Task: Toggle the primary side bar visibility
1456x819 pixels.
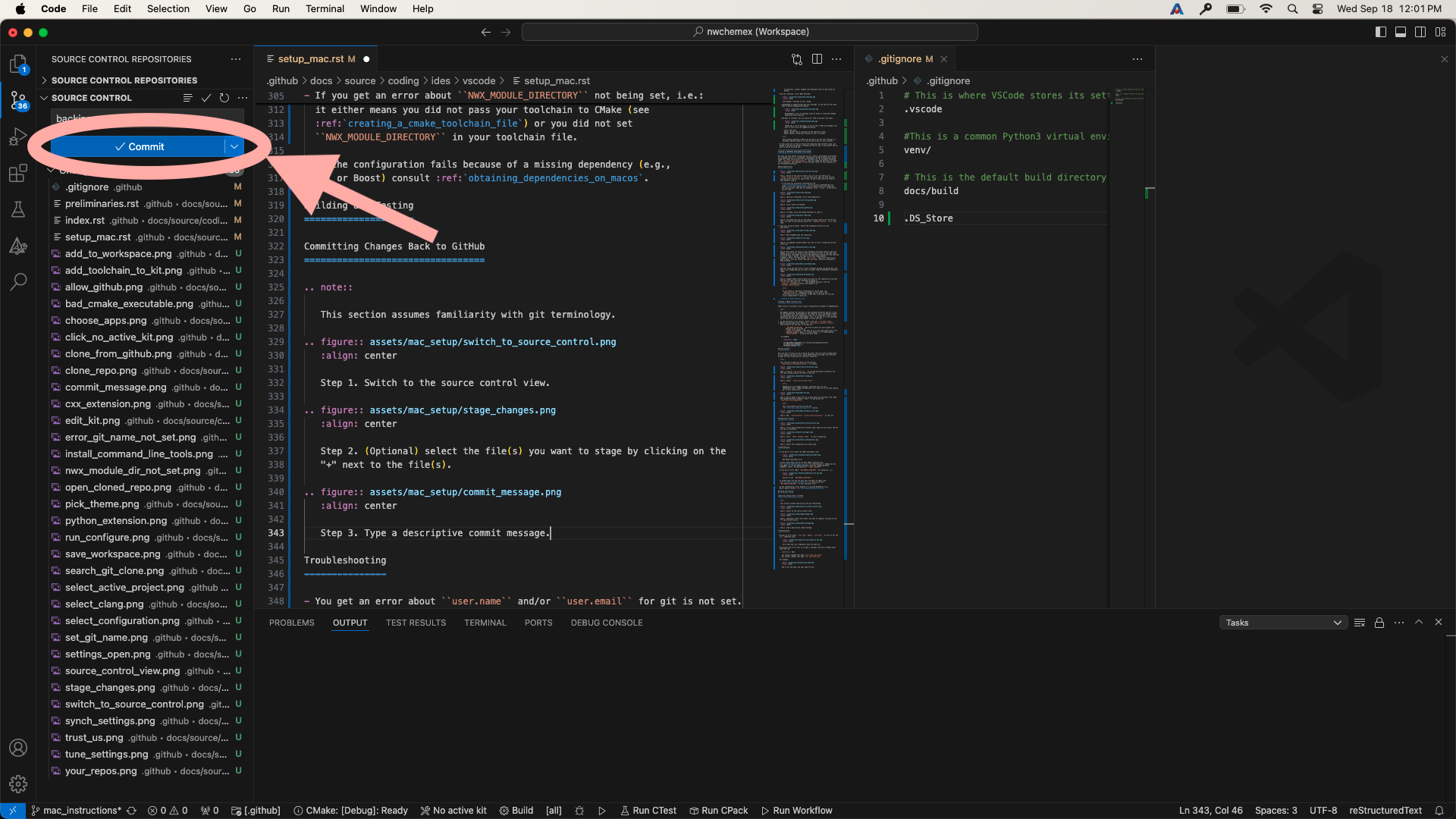Action: (1381, 32)
